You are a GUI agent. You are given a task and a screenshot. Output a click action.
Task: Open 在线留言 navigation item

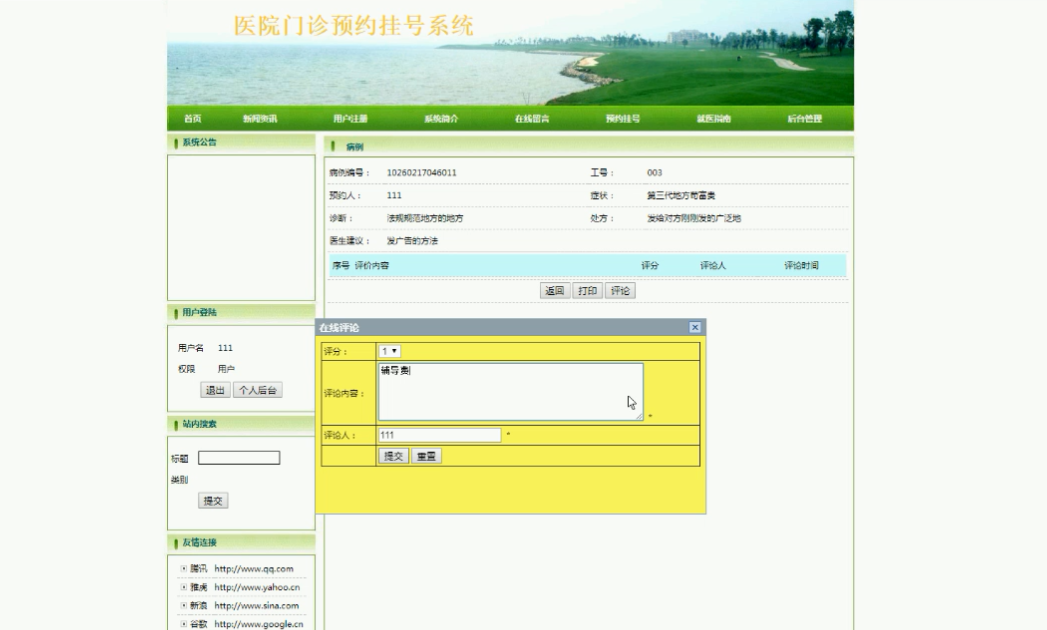[532, 119]
